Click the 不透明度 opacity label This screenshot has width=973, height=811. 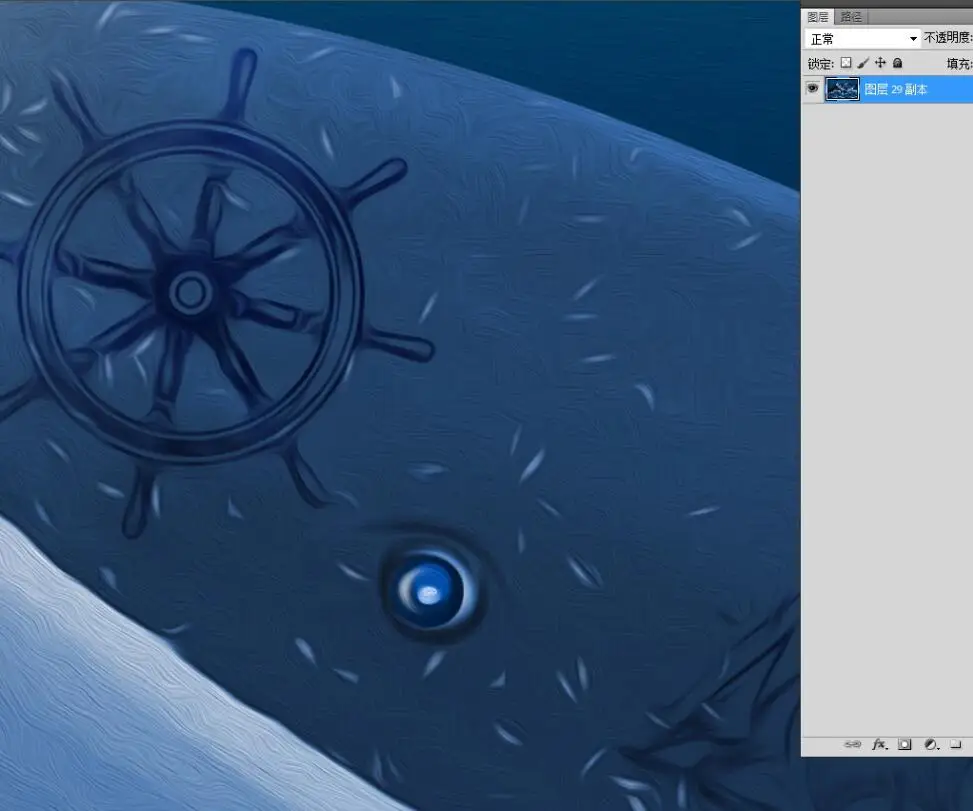(x=948, y=38)
